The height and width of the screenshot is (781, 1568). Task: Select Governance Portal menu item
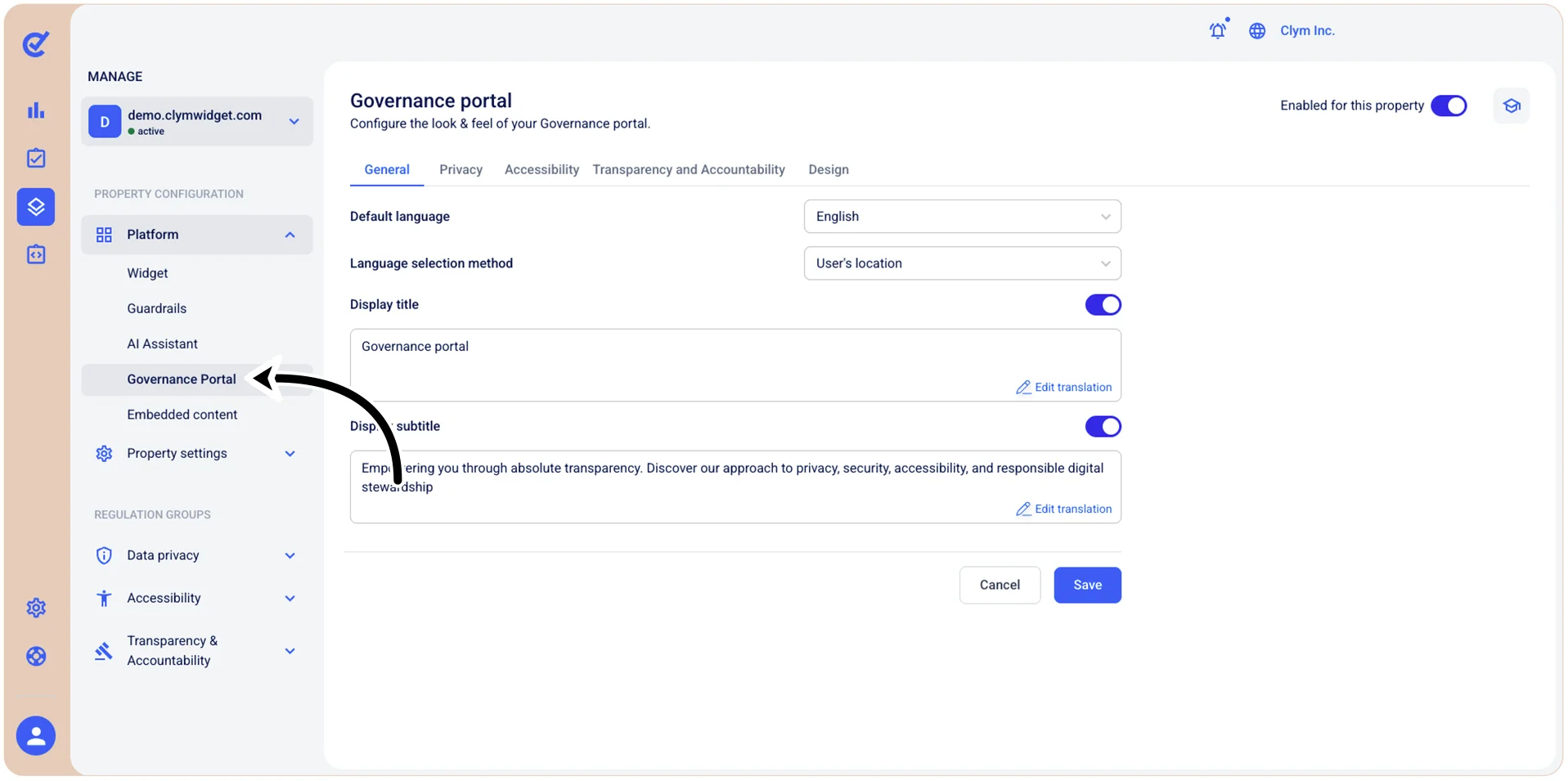pos(197,379)
